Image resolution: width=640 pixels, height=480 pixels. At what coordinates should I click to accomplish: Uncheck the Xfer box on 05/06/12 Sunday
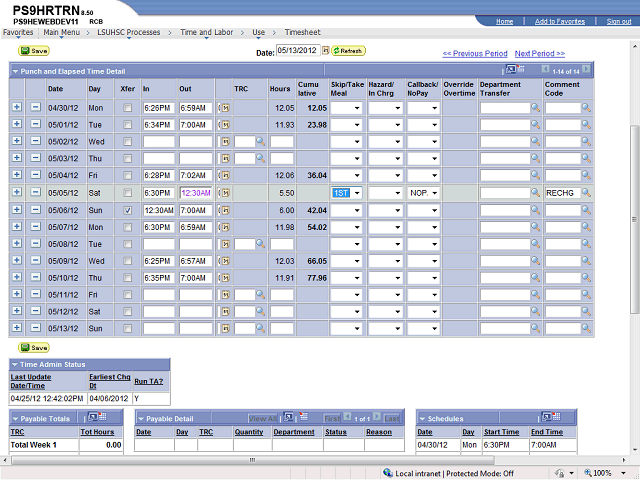pos(129,210)
